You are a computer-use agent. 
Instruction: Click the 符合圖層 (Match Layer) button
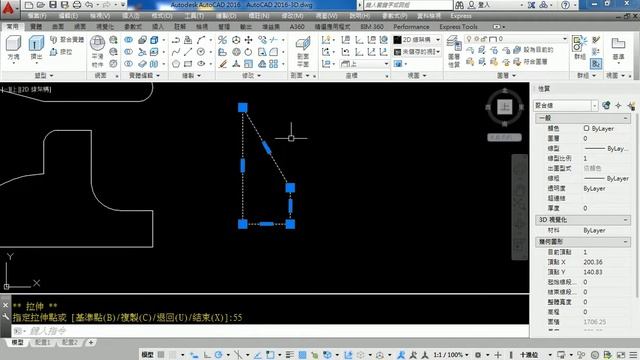click(x=530, y=62)
